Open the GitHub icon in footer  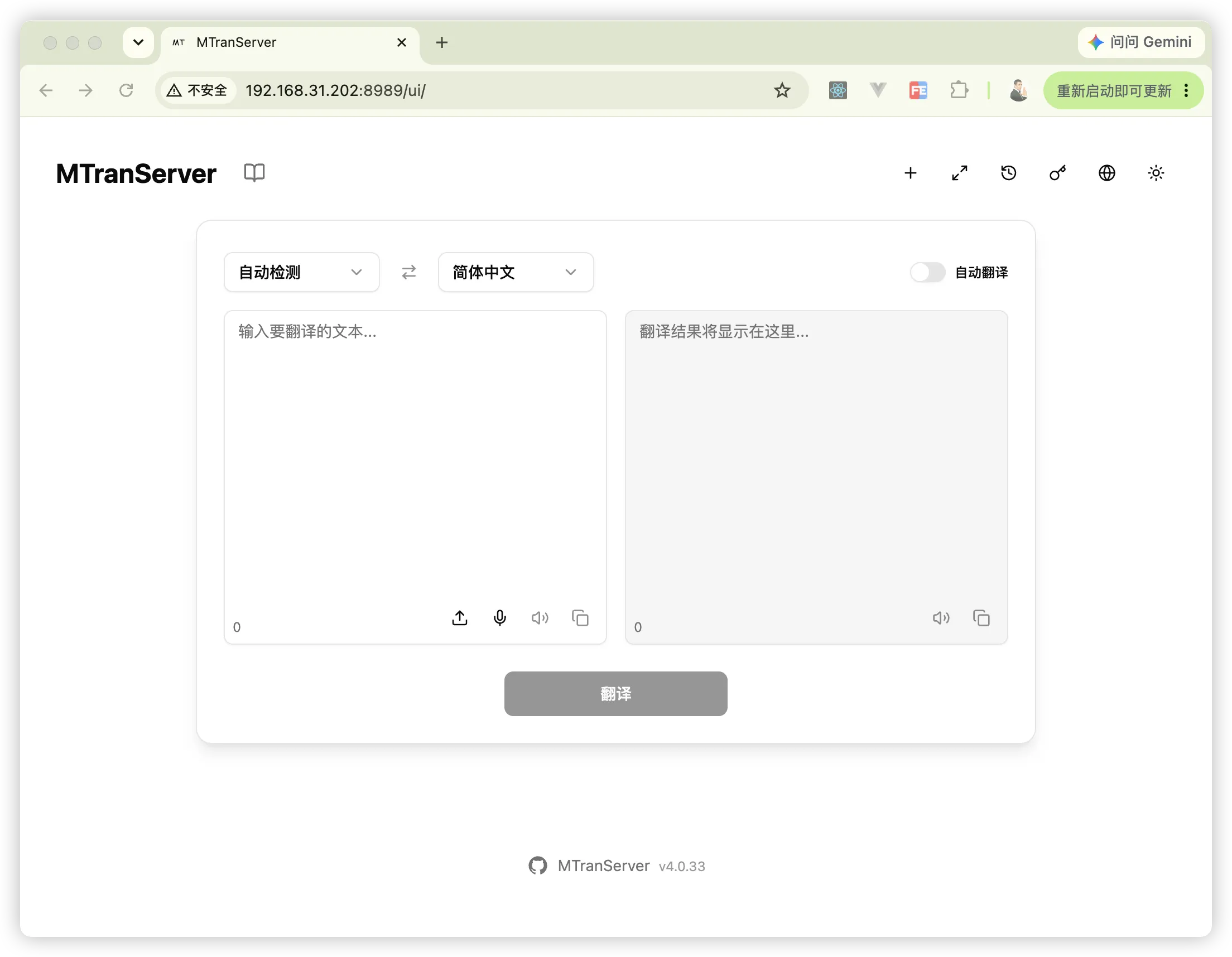[x=537, y=866]
